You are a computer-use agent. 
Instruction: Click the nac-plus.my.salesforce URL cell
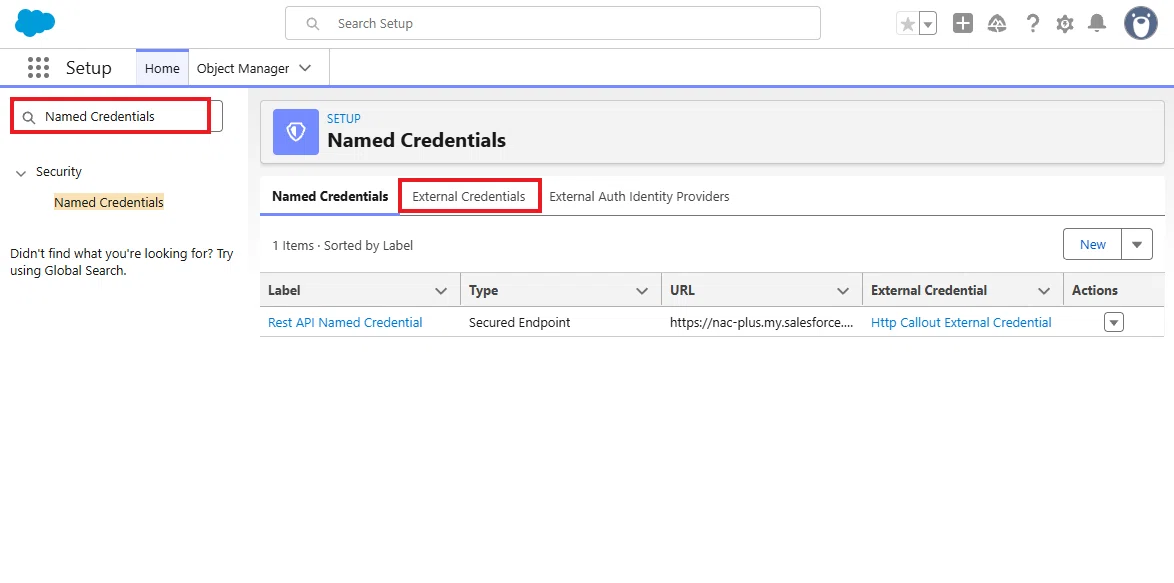coord(761,323)
